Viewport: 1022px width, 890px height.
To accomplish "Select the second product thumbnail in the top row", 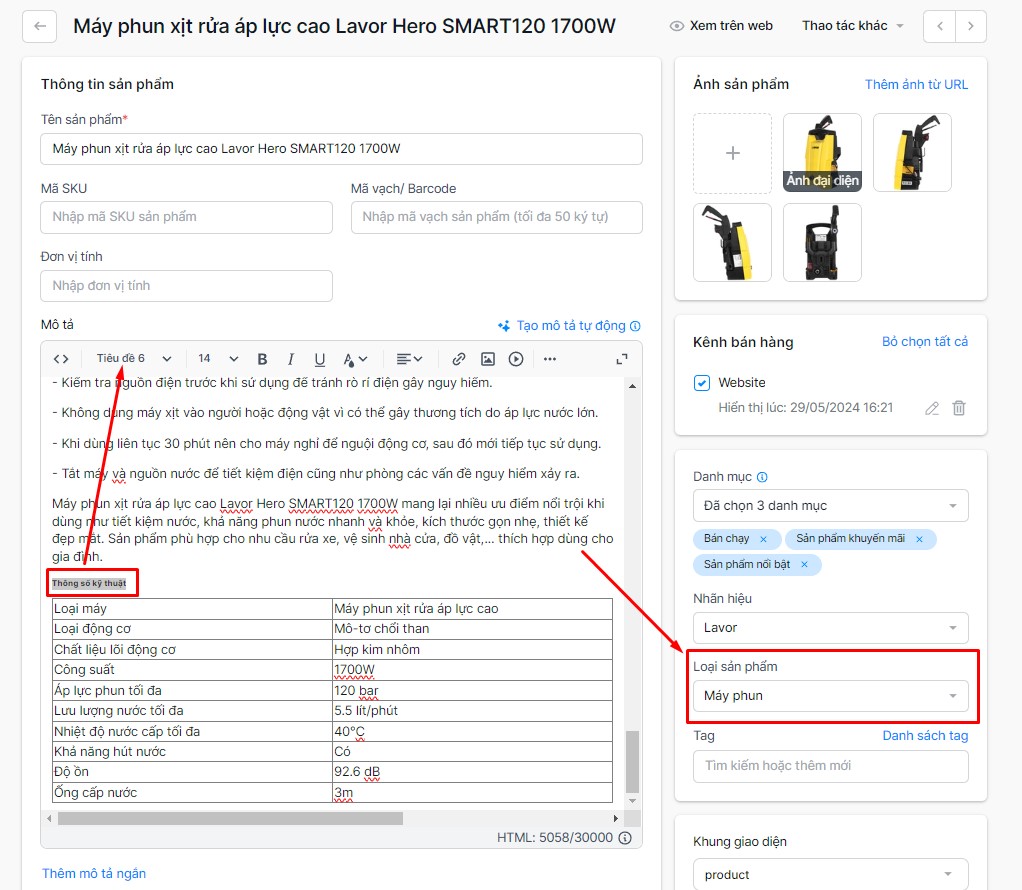I will click(912, 153).
